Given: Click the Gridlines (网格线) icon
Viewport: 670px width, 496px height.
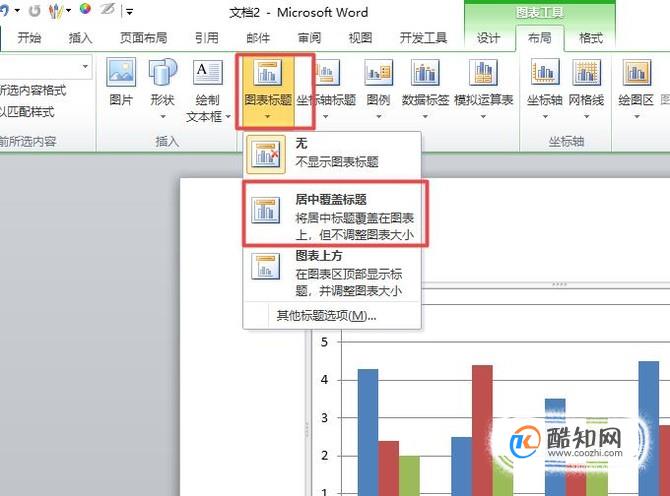Looking at the screenshot, I should tap(586, 72).
